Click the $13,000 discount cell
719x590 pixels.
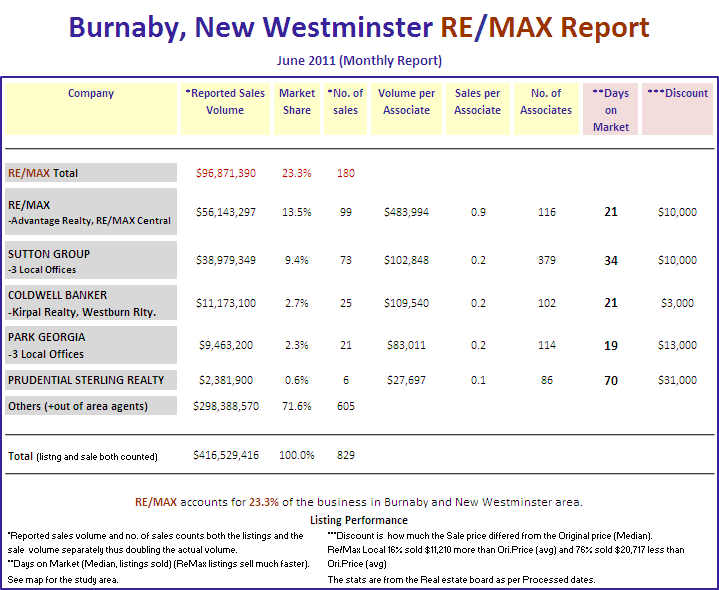click(x=677, y=345)
